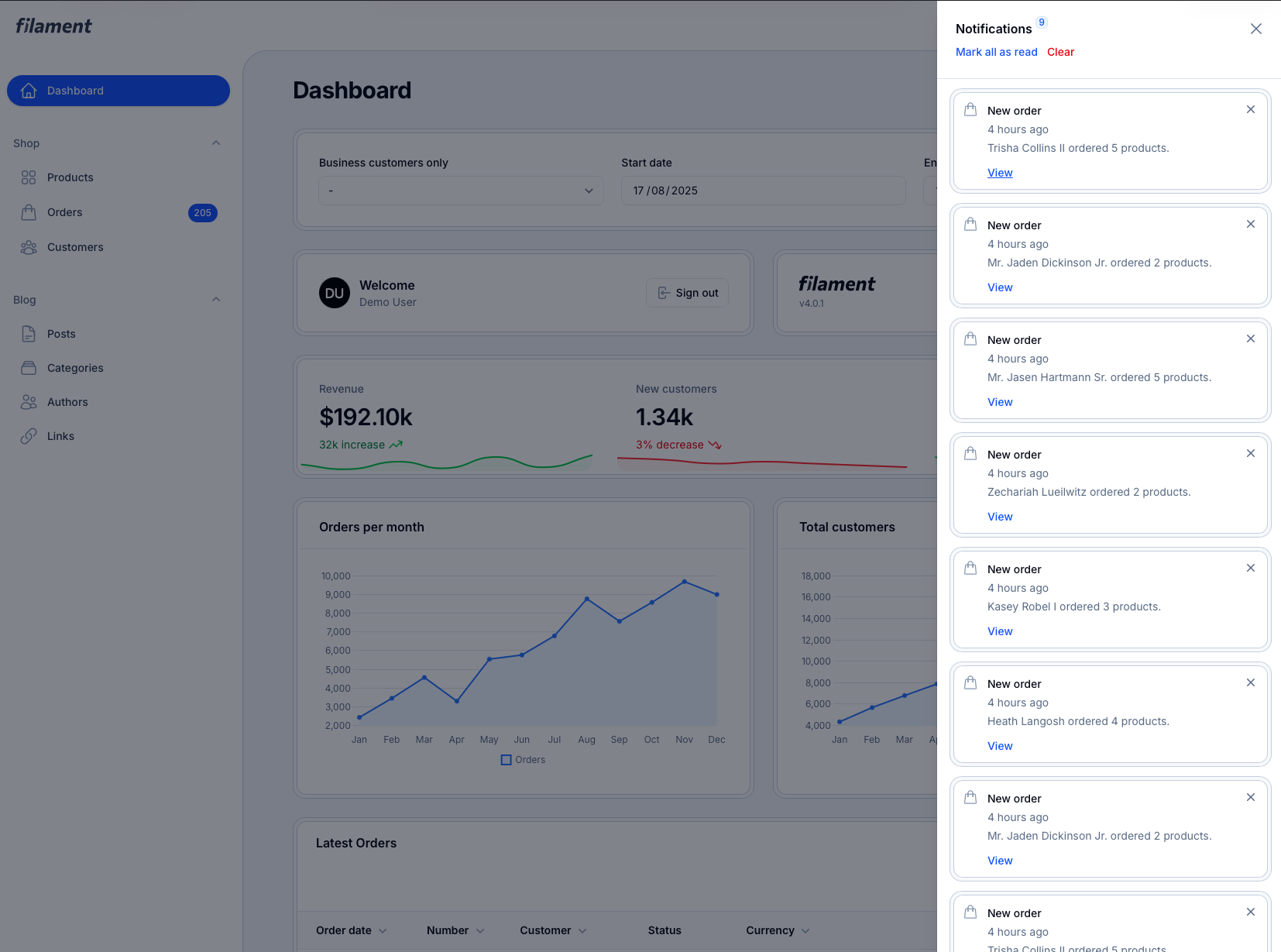Viewport: 1281px width, 952px height.
Task: Dismiss the Trisha Collins II order notification
Action: 1250,110
